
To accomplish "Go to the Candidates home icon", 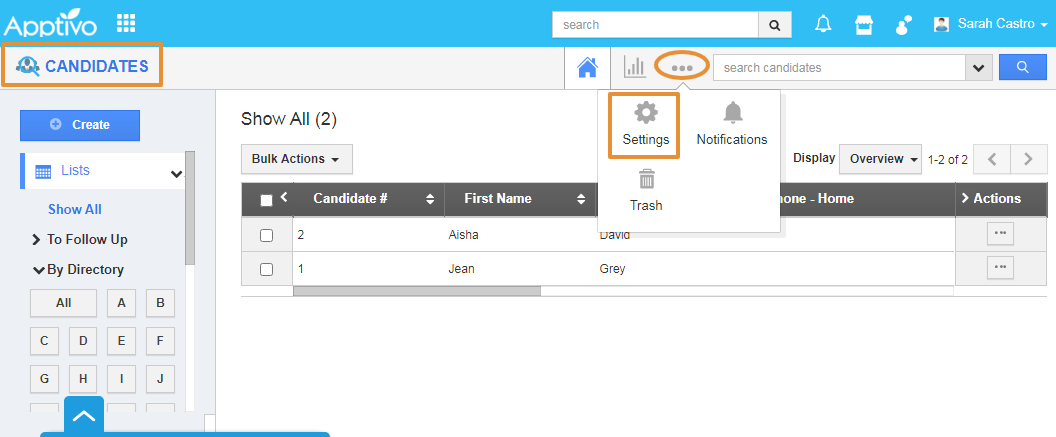I will pos(587,67).
